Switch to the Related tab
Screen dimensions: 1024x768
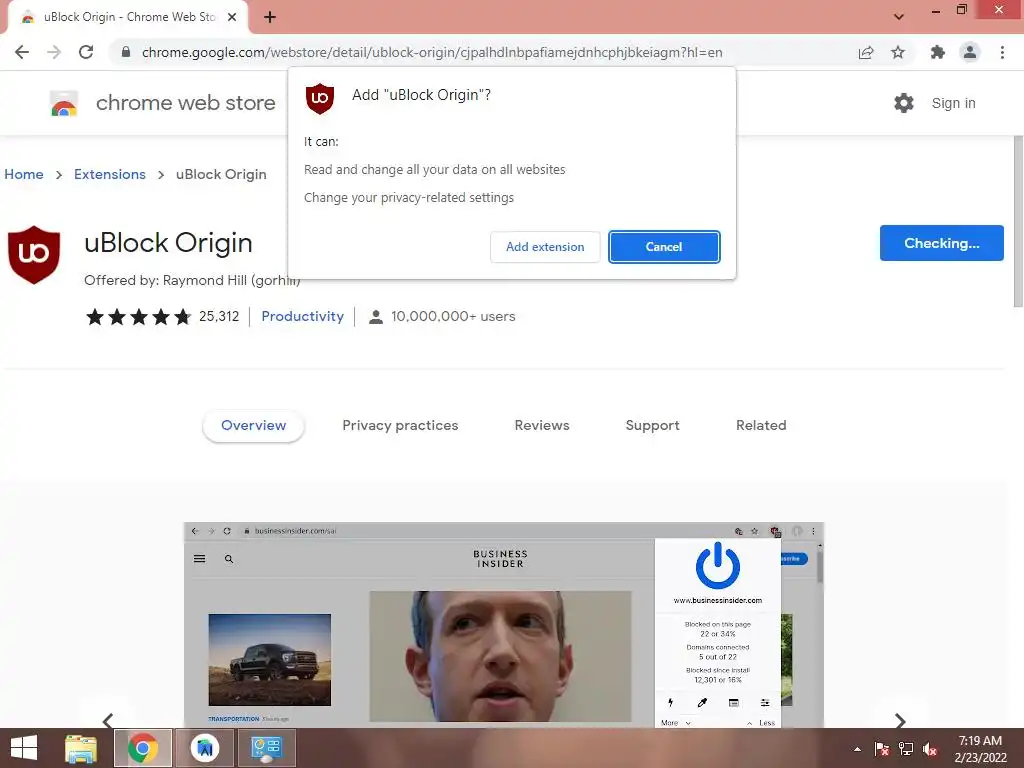tap(761, 425)
